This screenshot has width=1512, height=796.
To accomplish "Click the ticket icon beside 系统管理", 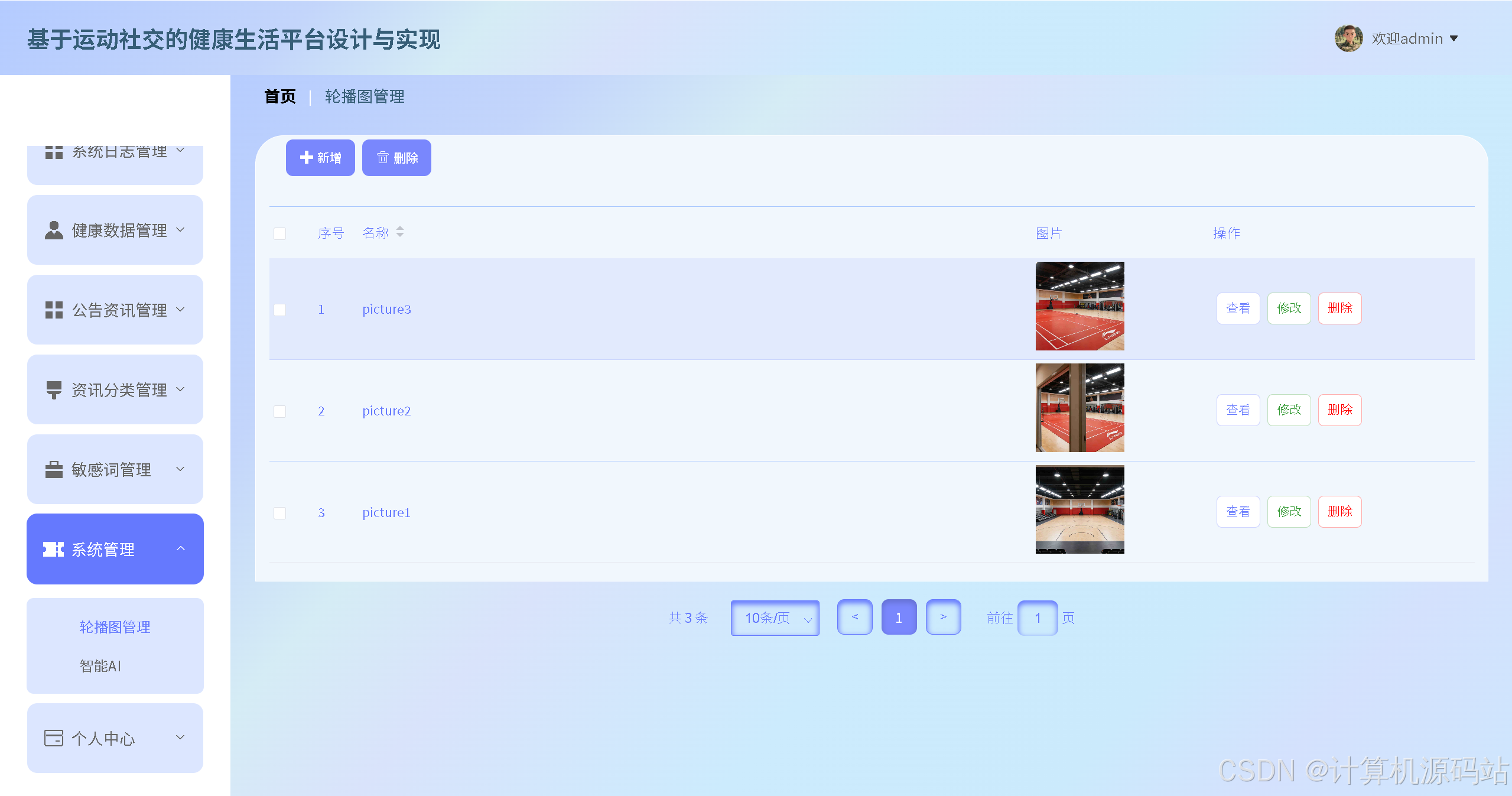I will [54, 549].
